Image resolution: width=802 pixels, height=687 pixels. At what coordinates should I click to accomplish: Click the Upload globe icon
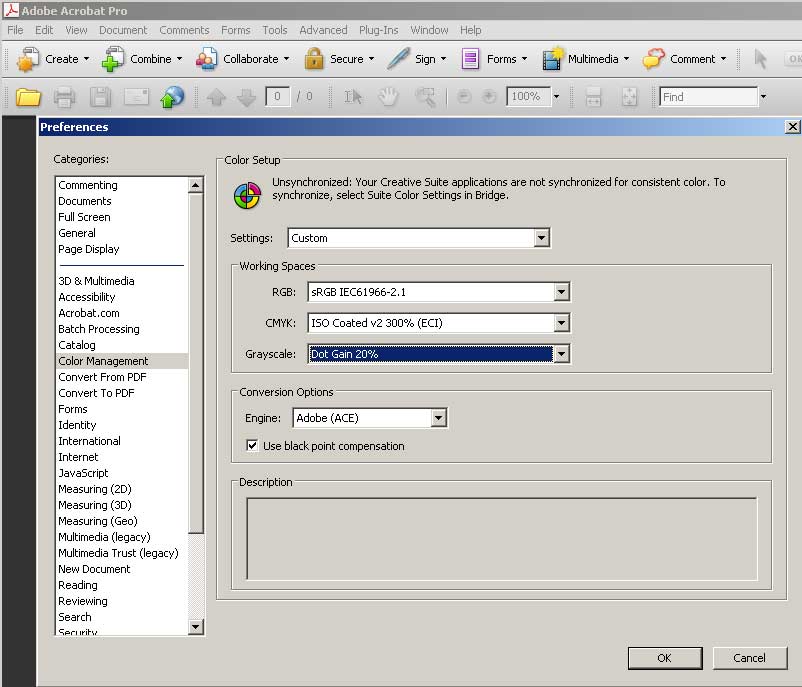[x=172, y=97]
